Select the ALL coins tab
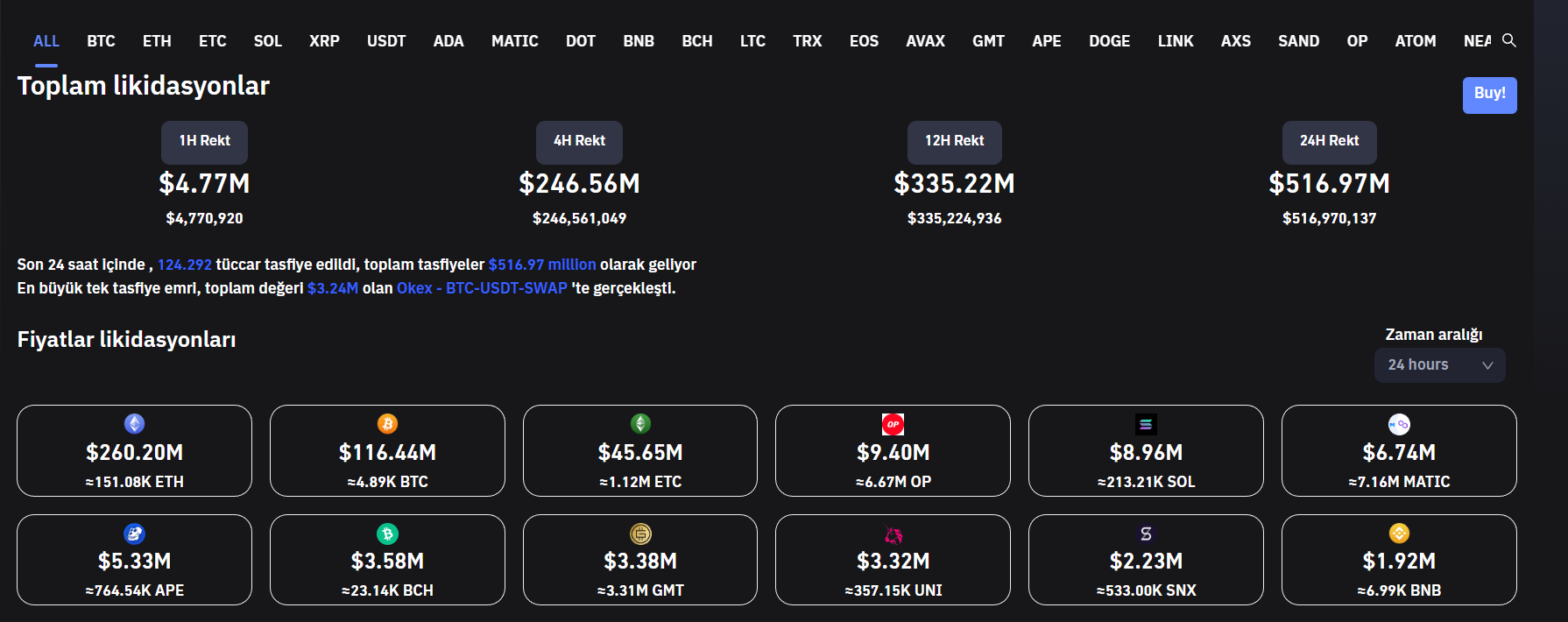 pyautogui.click(x=46, y=41)
